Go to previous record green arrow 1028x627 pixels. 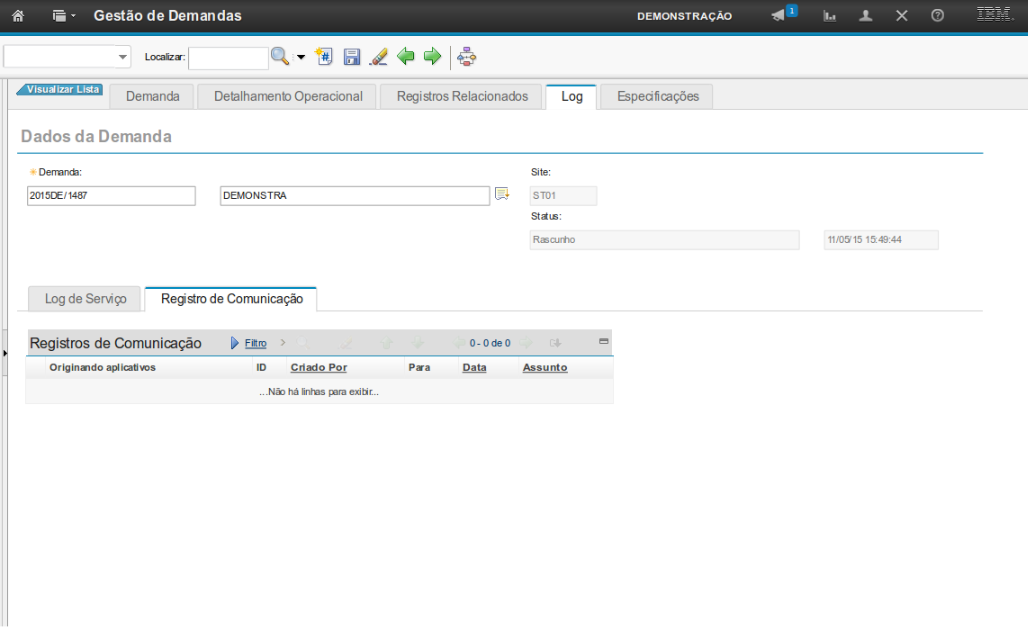pyautogui.click(x=405, y=57)
